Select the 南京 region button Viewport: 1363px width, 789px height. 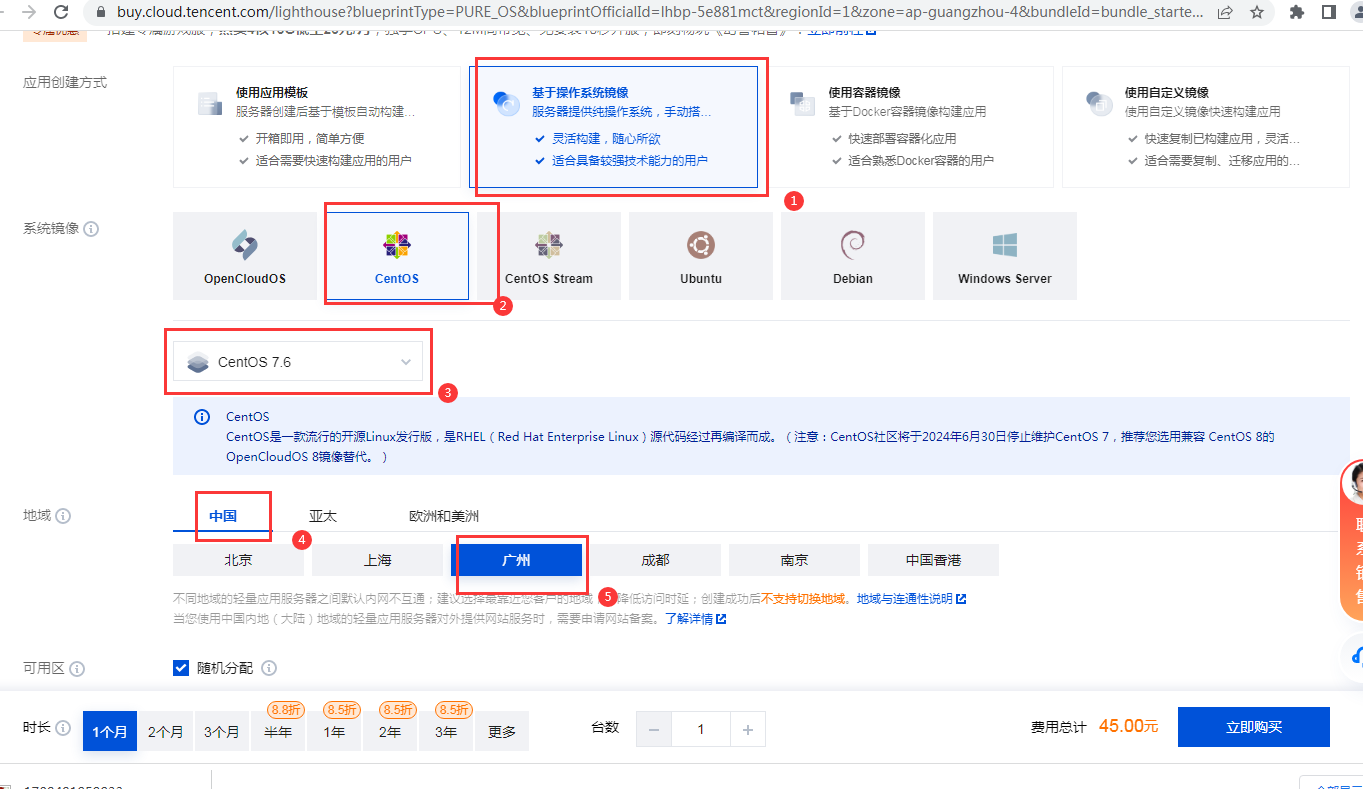(794, 560)
